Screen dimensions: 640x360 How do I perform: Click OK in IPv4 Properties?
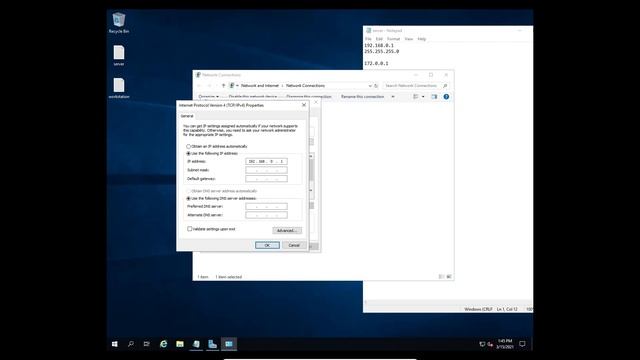pyautogui.click(x=267, y=245)
